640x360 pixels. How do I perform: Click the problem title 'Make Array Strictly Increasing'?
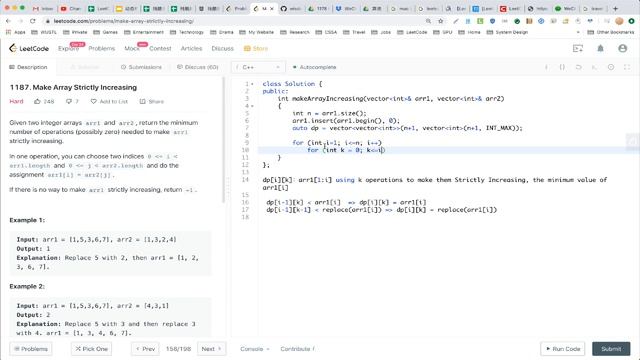[84, 87]
